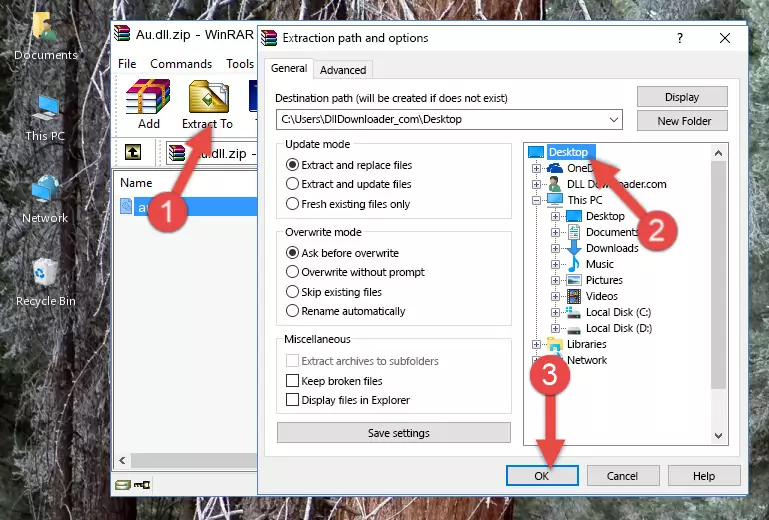Open the Commands menu in WinRAR
Viewport: 769px width, 520px height.
point(181,64)
